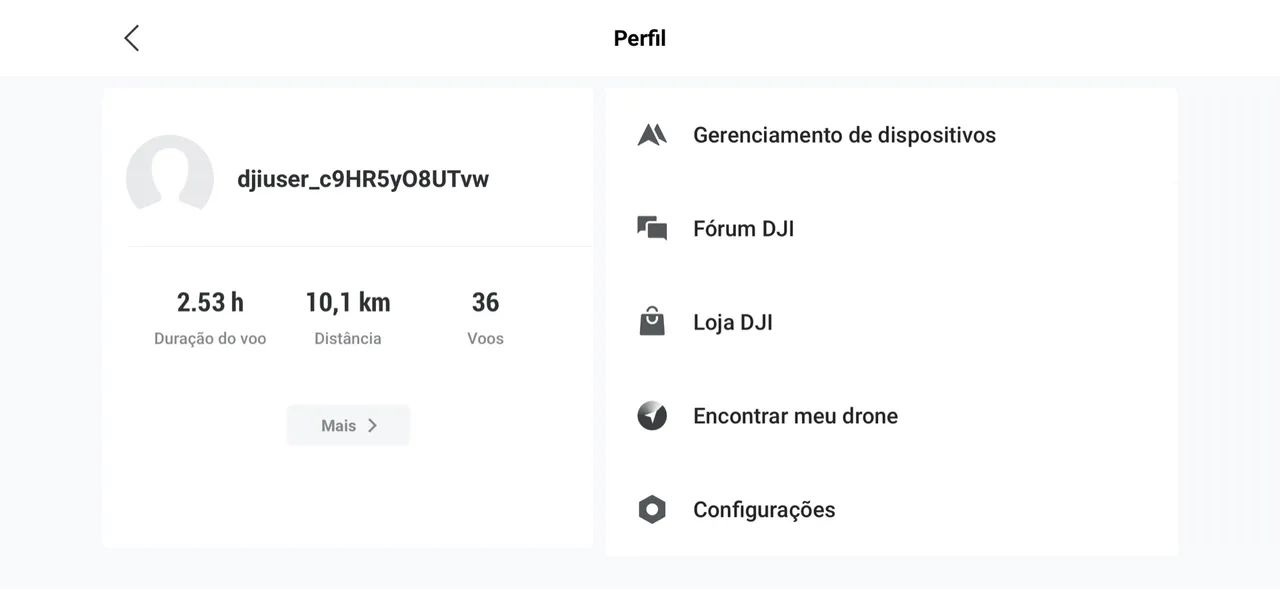
Task: Select the Perfil title tab
Action: (640, 37)
